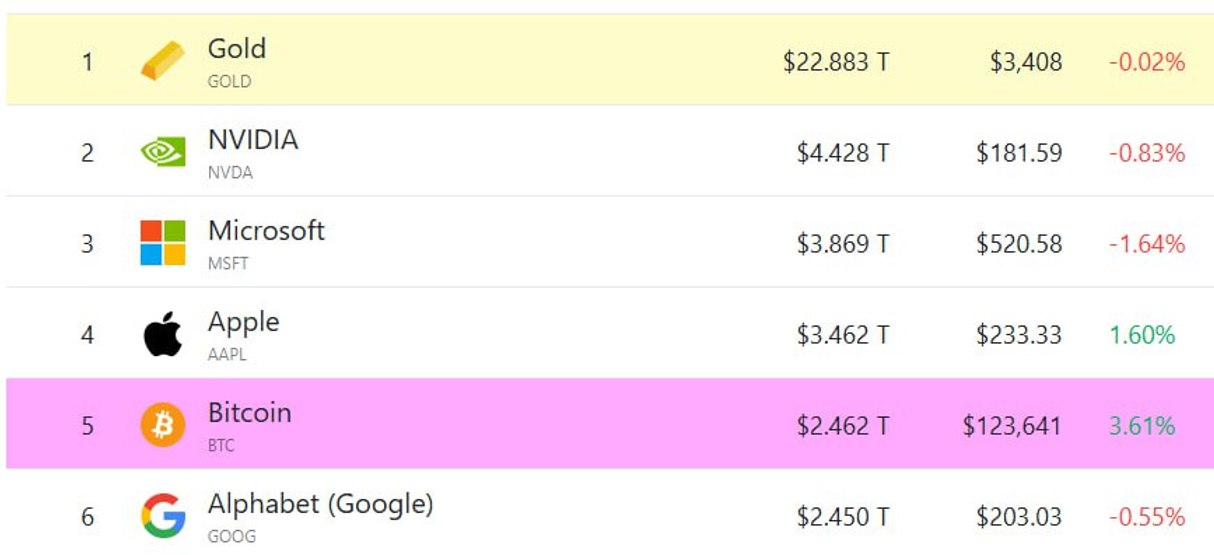Click the gold bar icon
Screen dimensions: 1214x555
[x=162, y=60]
